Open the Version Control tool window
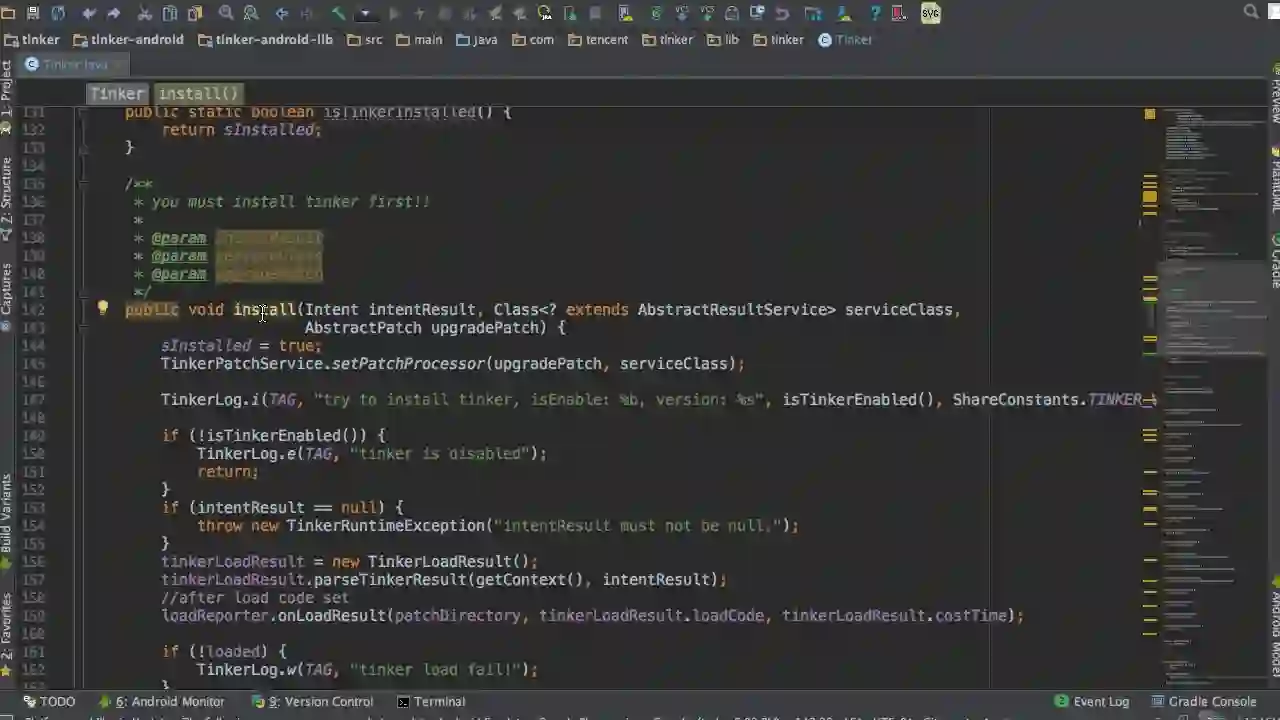Viewport: 1280px width, 720px height. pyautogui.click(x=312, y=701)
